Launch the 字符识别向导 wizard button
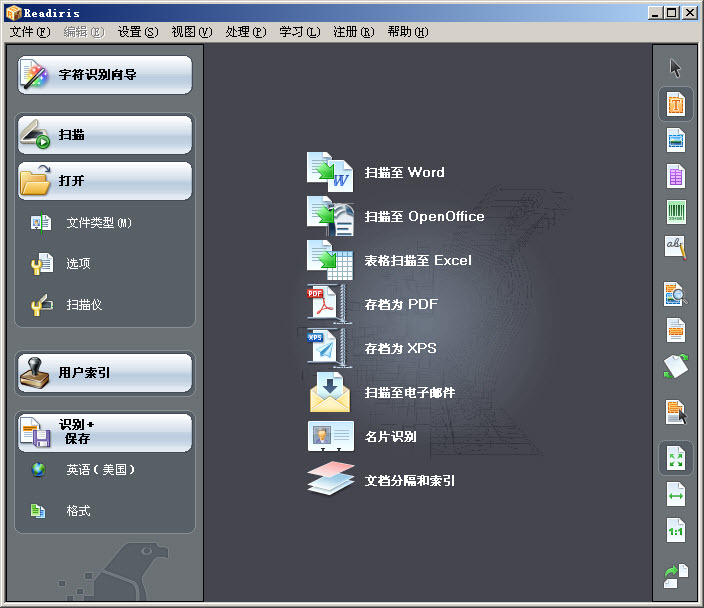 pyautogui.click(x=105, y=75)
